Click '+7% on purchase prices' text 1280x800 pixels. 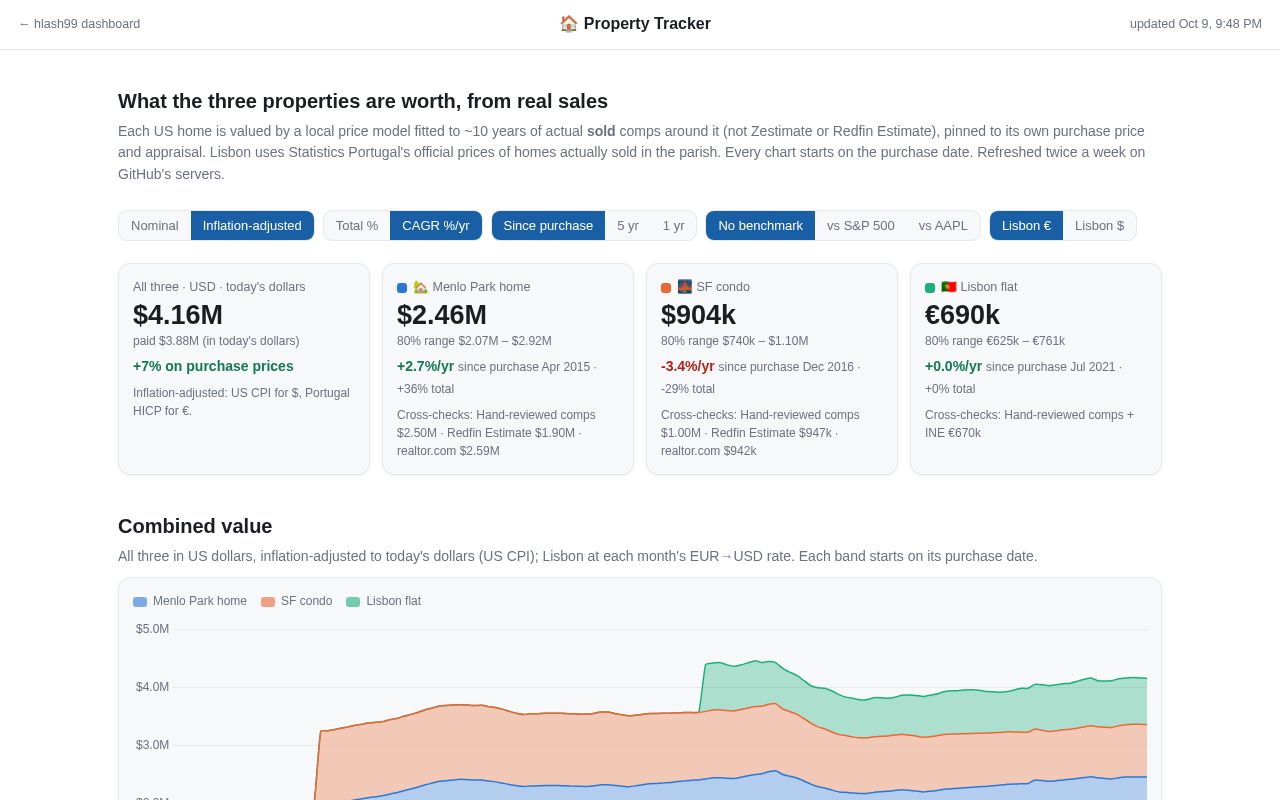click(x=213, y=366)
